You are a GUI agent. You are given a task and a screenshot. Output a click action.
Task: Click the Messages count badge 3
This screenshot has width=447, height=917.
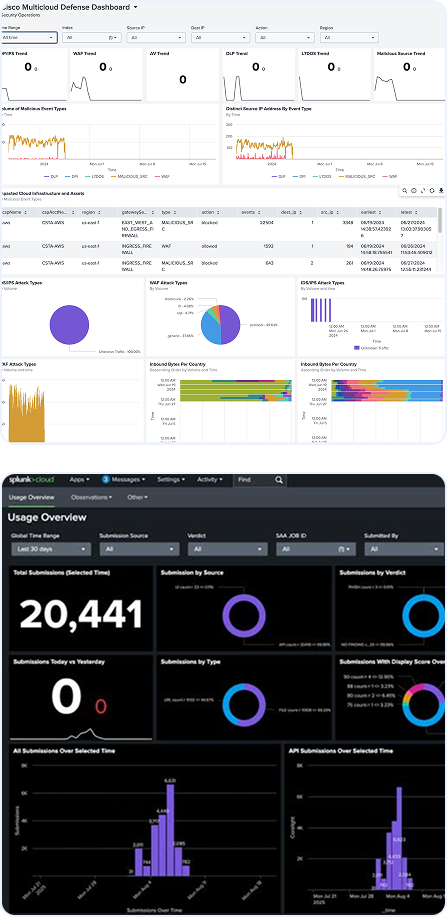pos(106,480)
